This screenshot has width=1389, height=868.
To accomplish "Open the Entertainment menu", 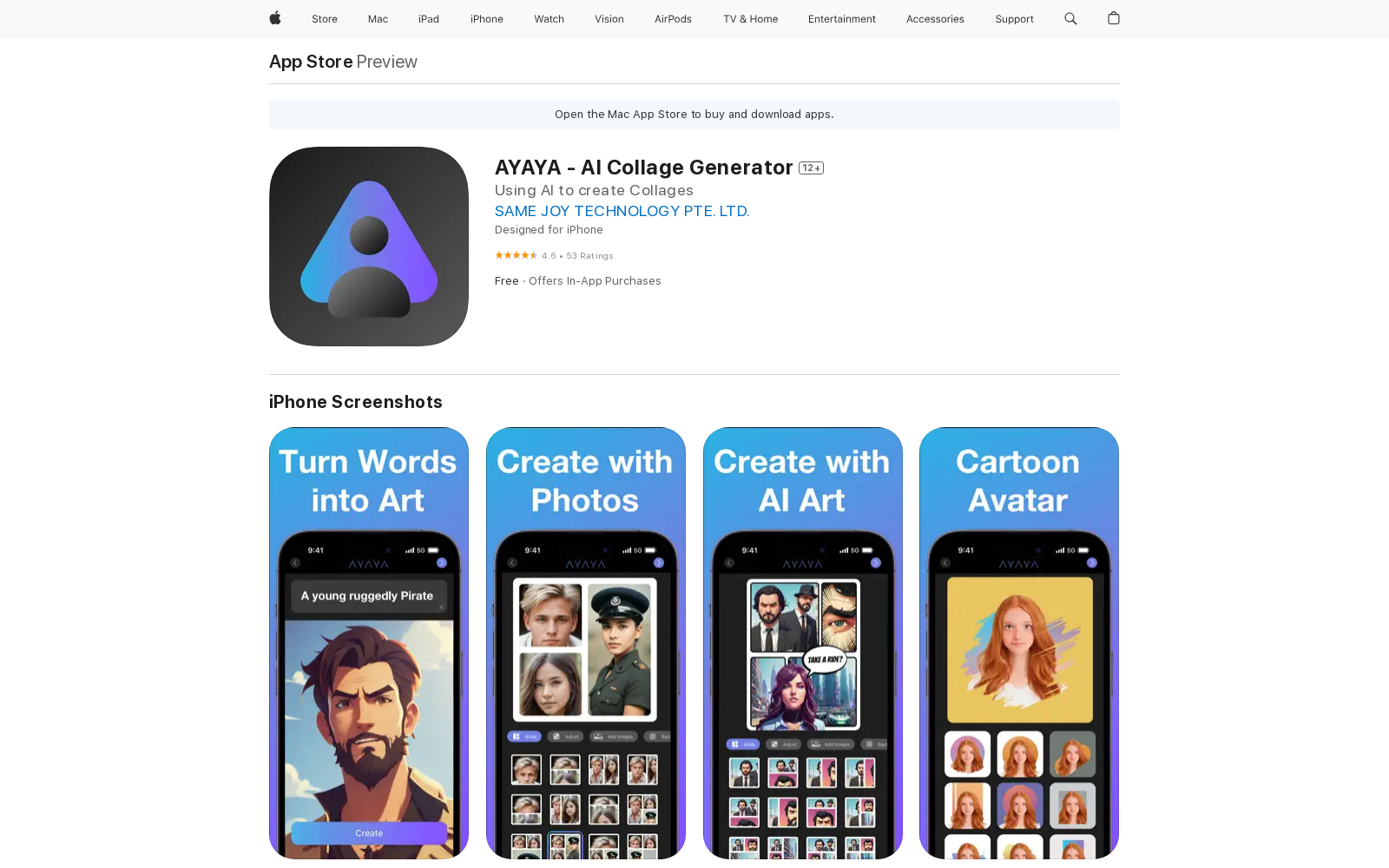I will 842,19.
